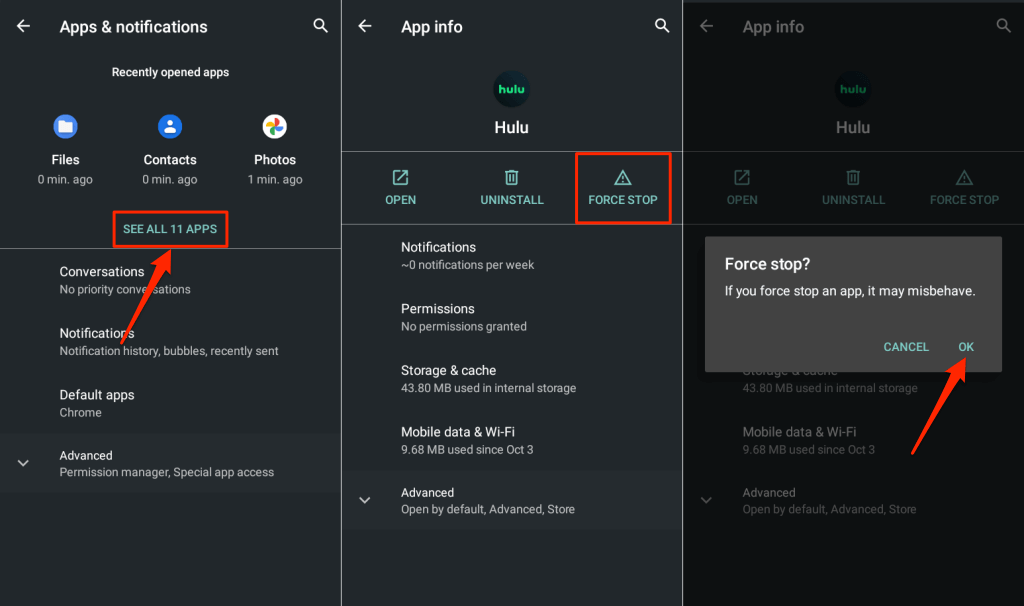Tap the back arrow on App info
Image resolution: width=1024 pixels, height=606 pixels.
365,26
